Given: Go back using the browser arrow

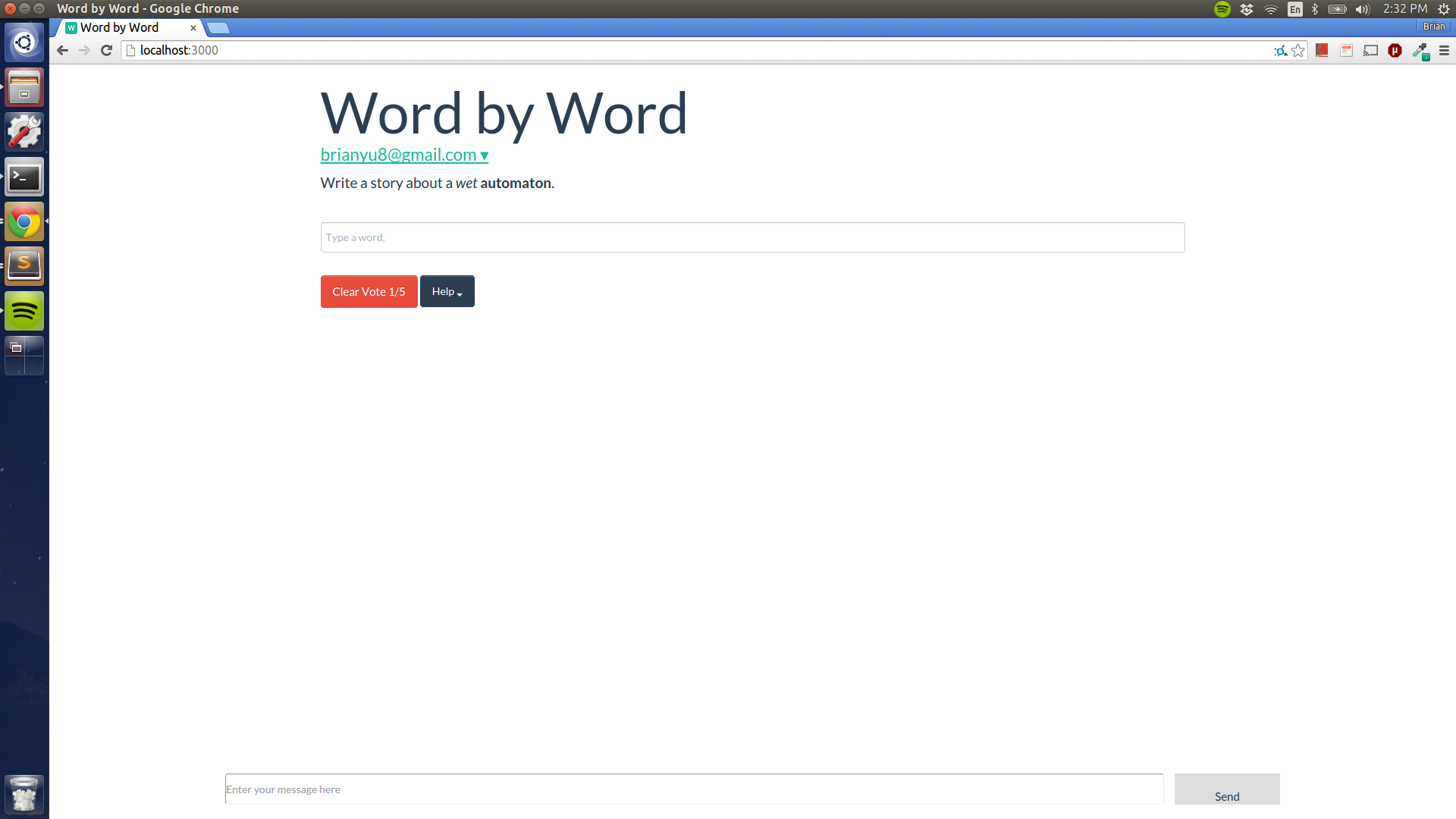Looking at the screenshot, I should (x=63, y=51).
